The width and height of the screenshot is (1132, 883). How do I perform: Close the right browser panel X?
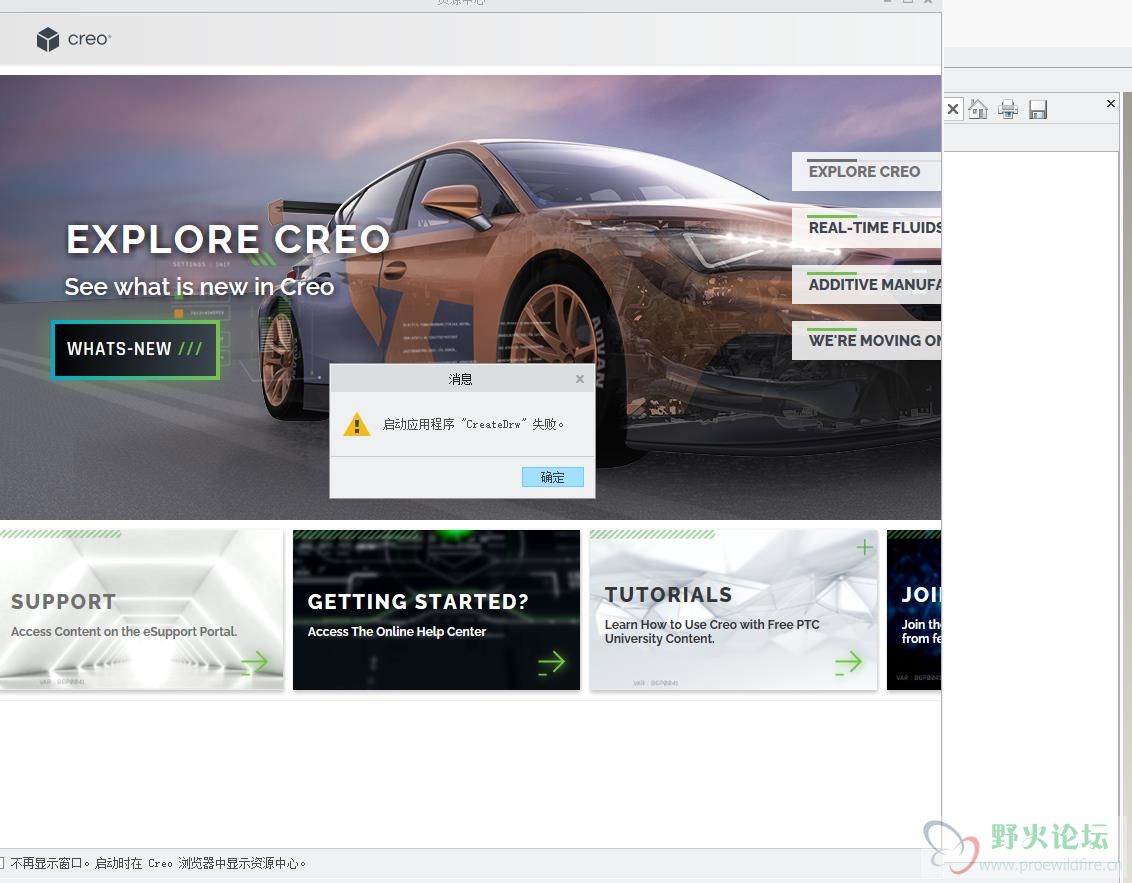click(x=1111, y=103)
